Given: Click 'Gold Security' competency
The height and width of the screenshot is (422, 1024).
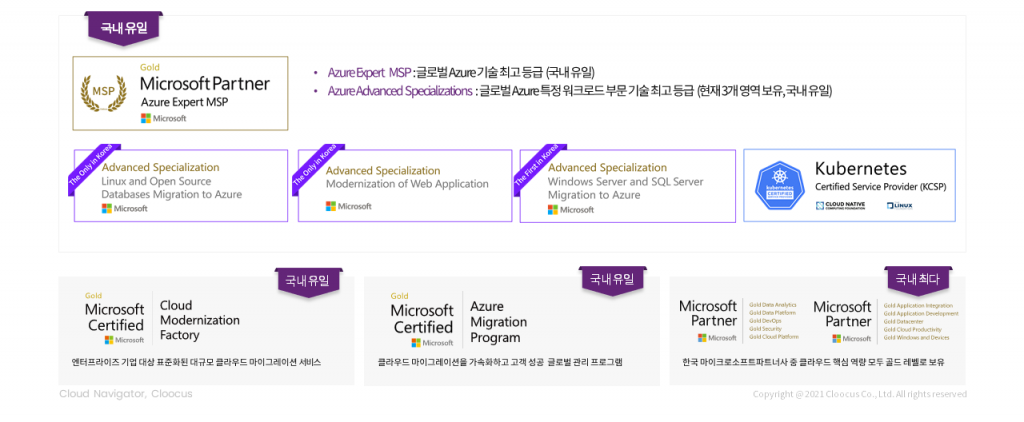Looking at the screenshot, I should (765, 329).
